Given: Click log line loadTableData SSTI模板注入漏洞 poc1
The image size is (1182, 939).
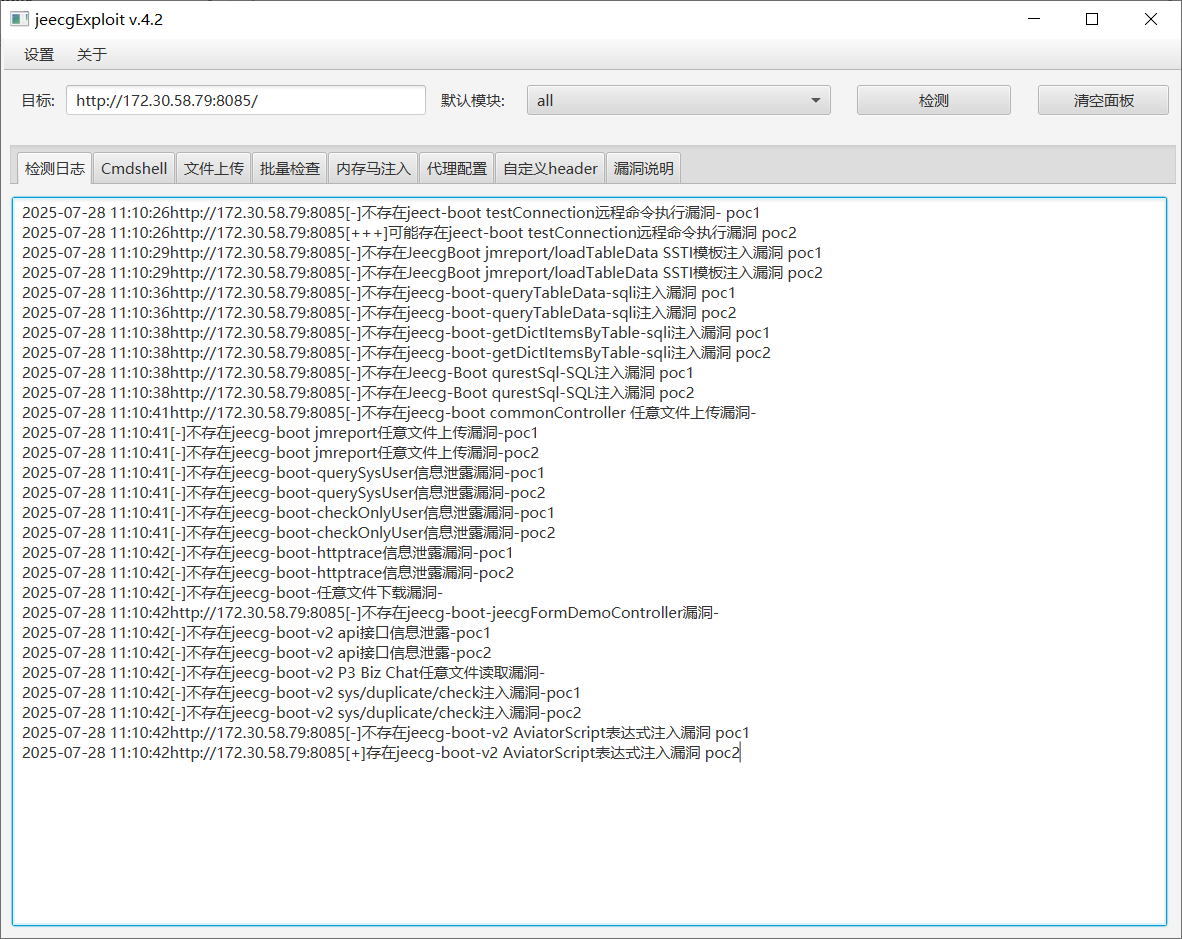Looking at the screenshot, I should click(421, 252).
